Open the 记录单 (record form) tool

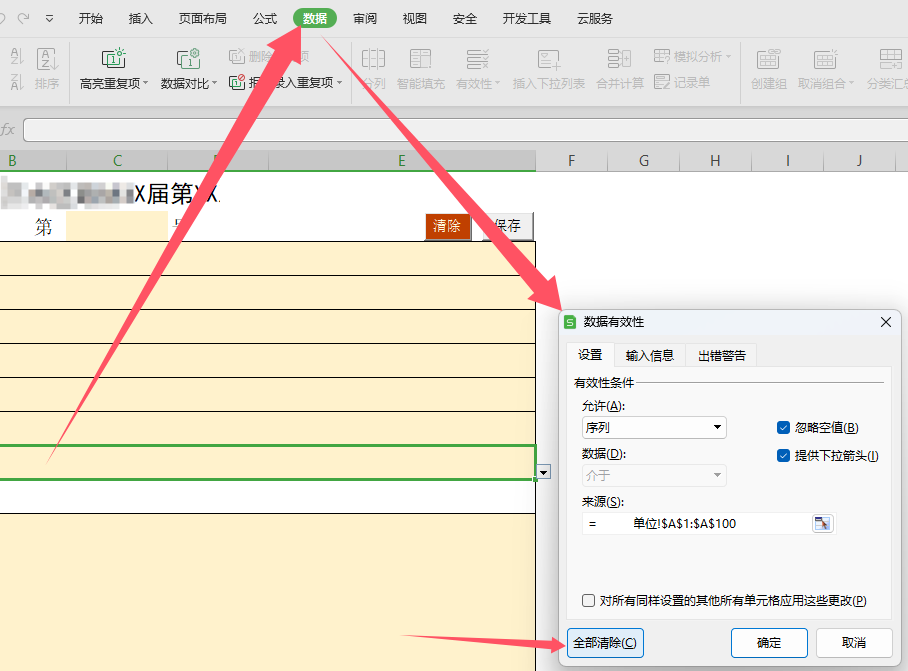[682, 82]
